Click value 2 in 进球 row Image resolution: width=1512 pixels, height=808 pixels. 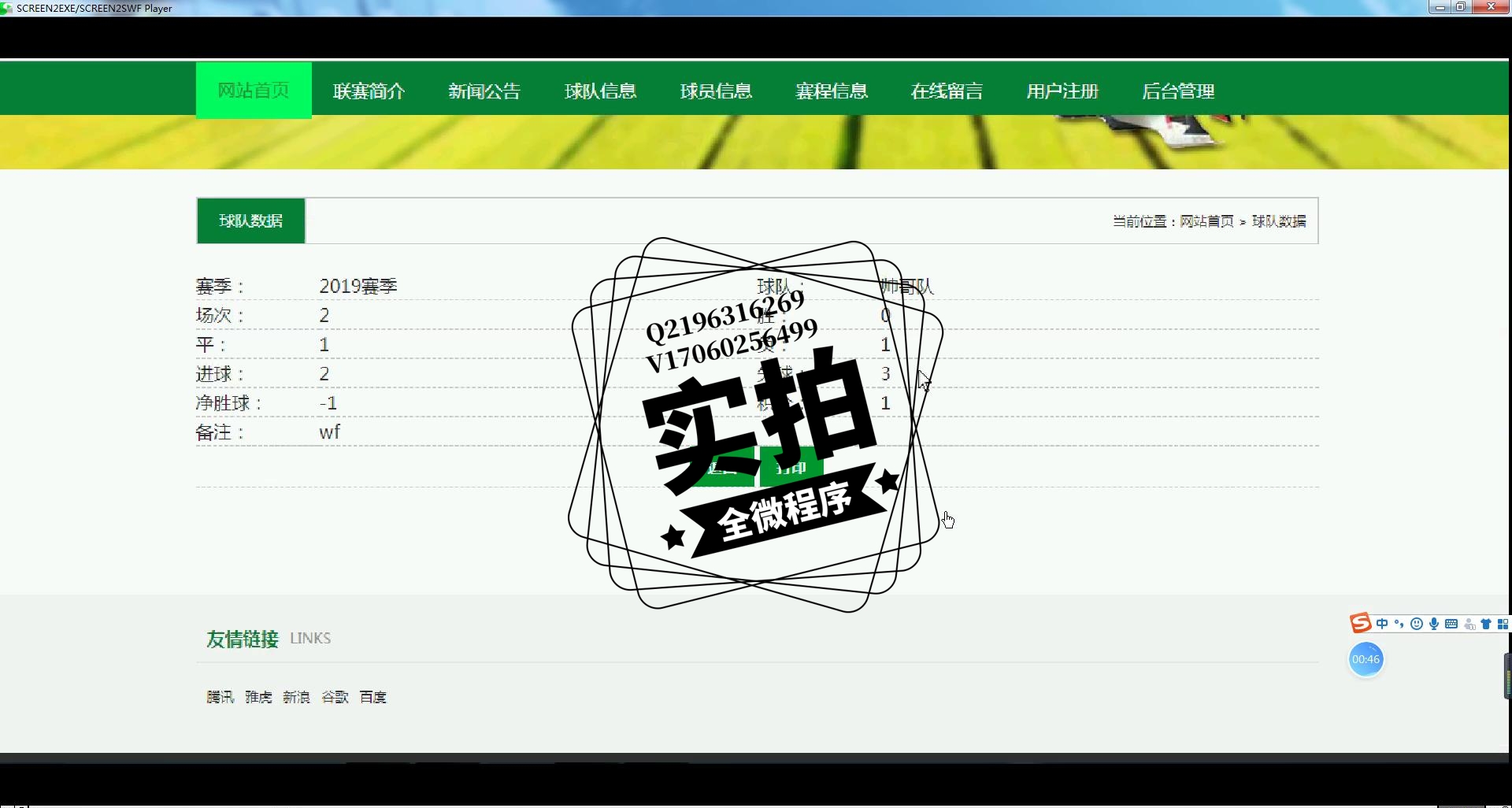pyautogui.click(x=324, y=374)
